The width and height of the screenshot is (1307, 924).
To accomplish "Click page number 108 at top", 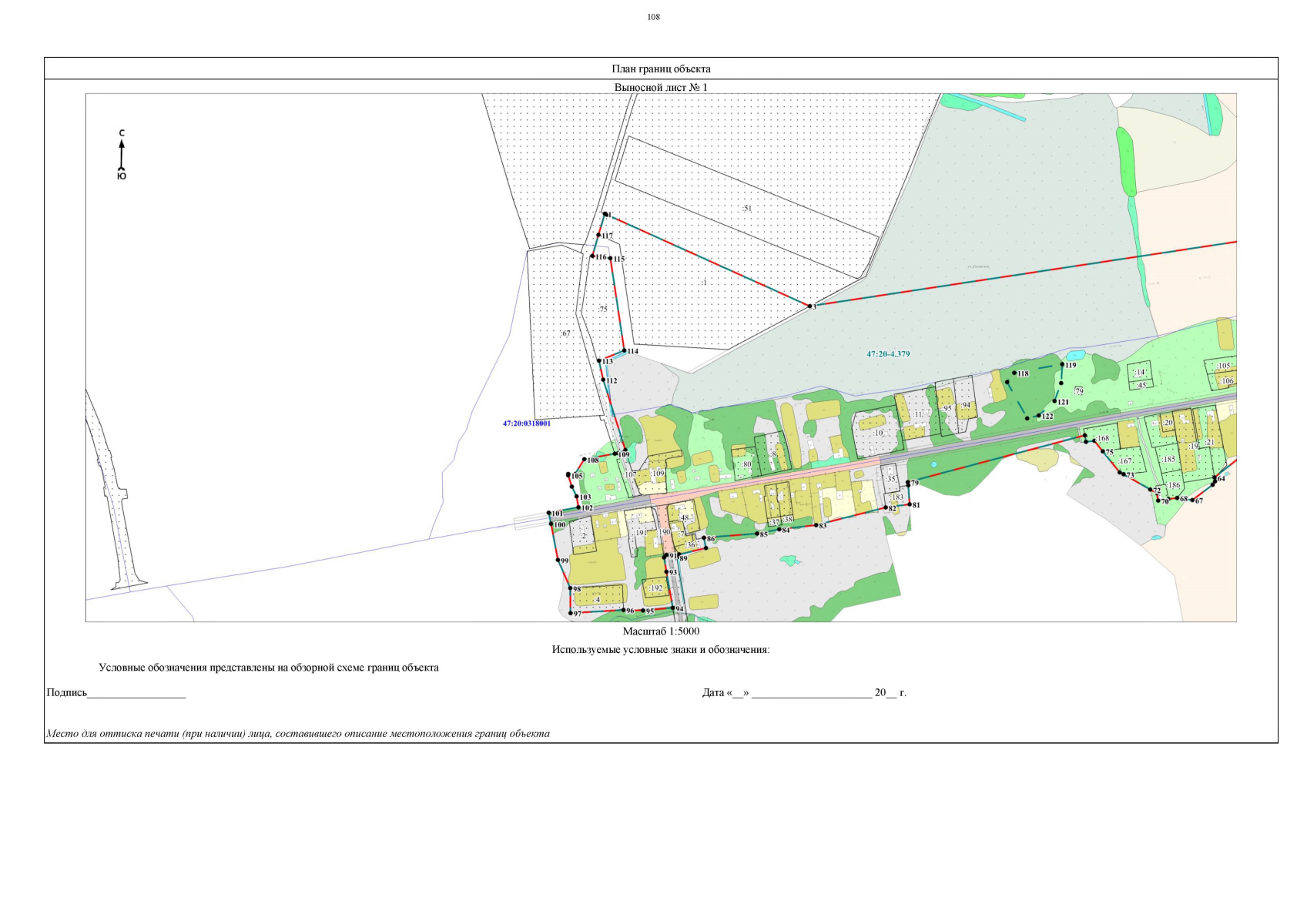I will click(653, 17).
